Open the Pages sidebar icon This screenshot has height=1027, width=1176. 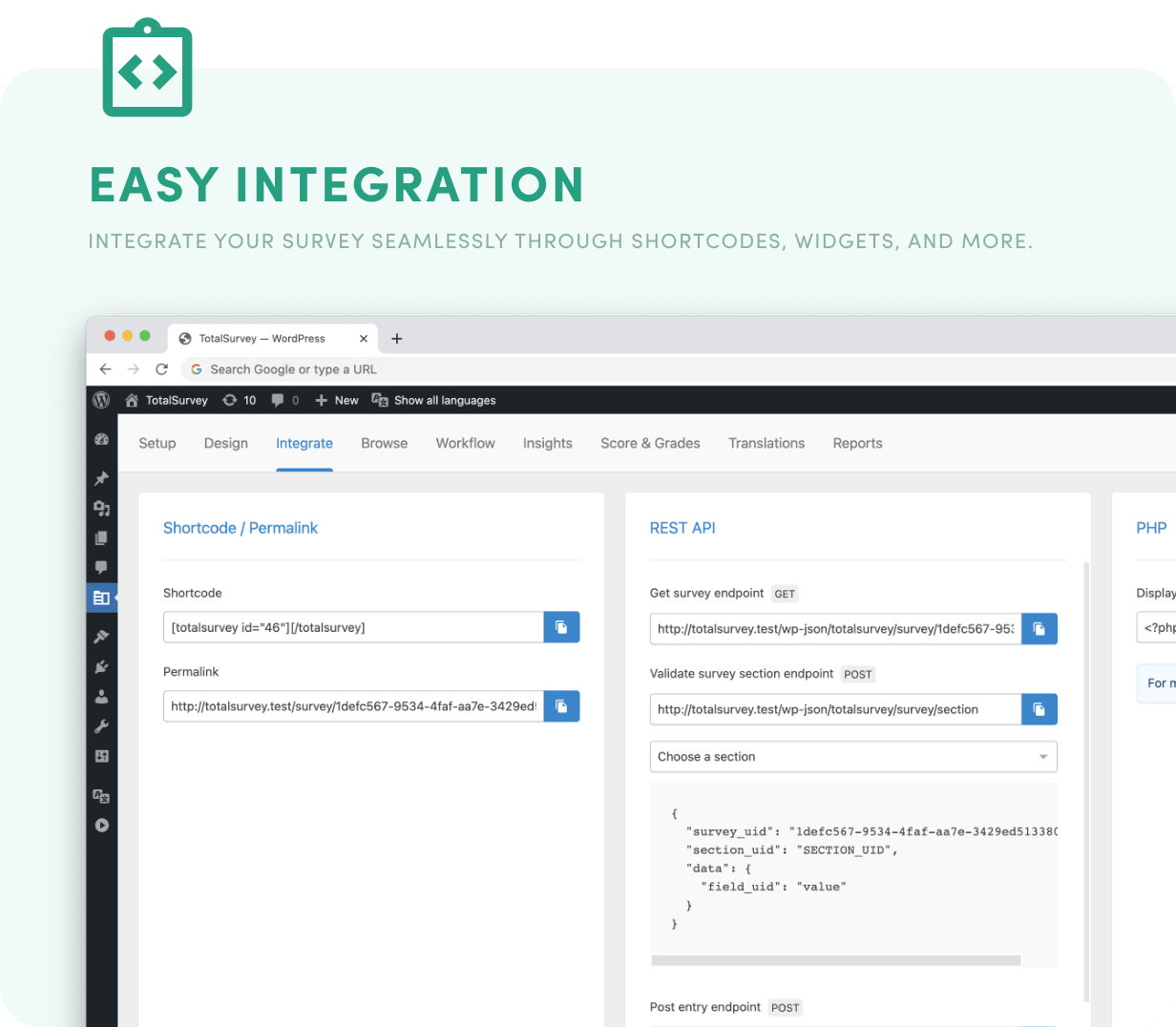(101, 537)
